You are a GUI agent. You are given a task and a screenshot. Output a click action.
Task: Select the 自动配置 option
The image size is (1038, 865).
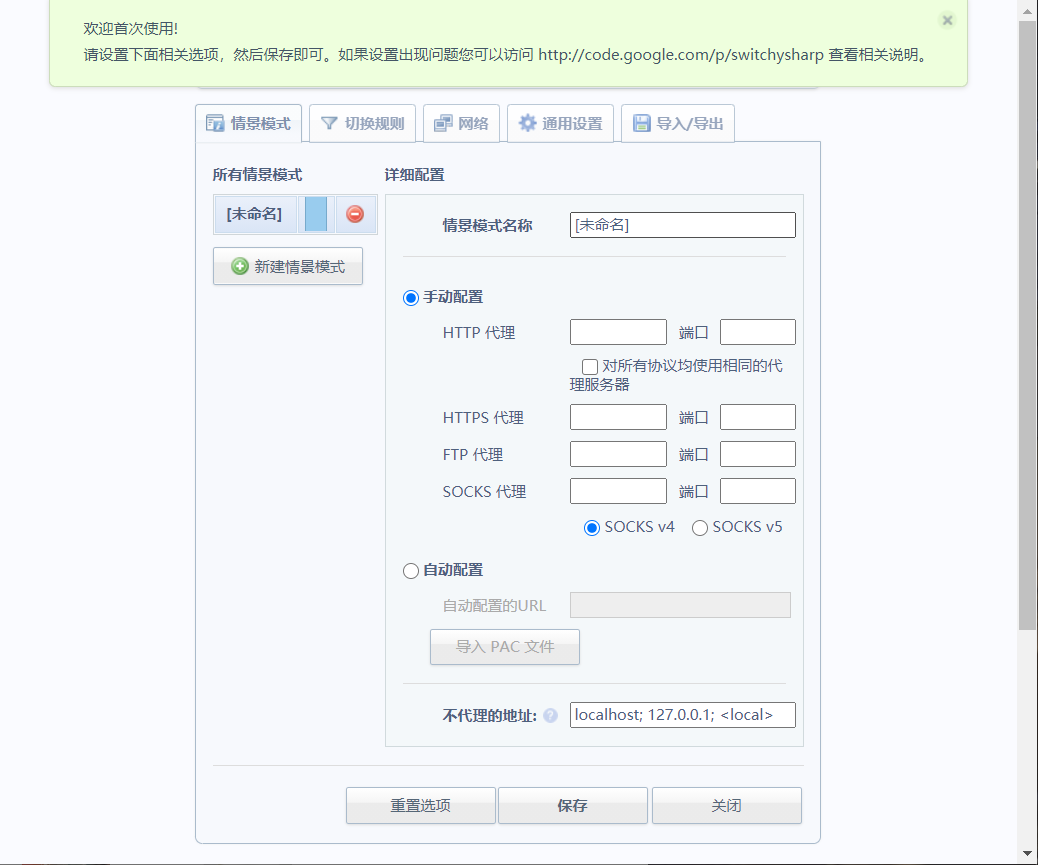[x=411, y=570]
